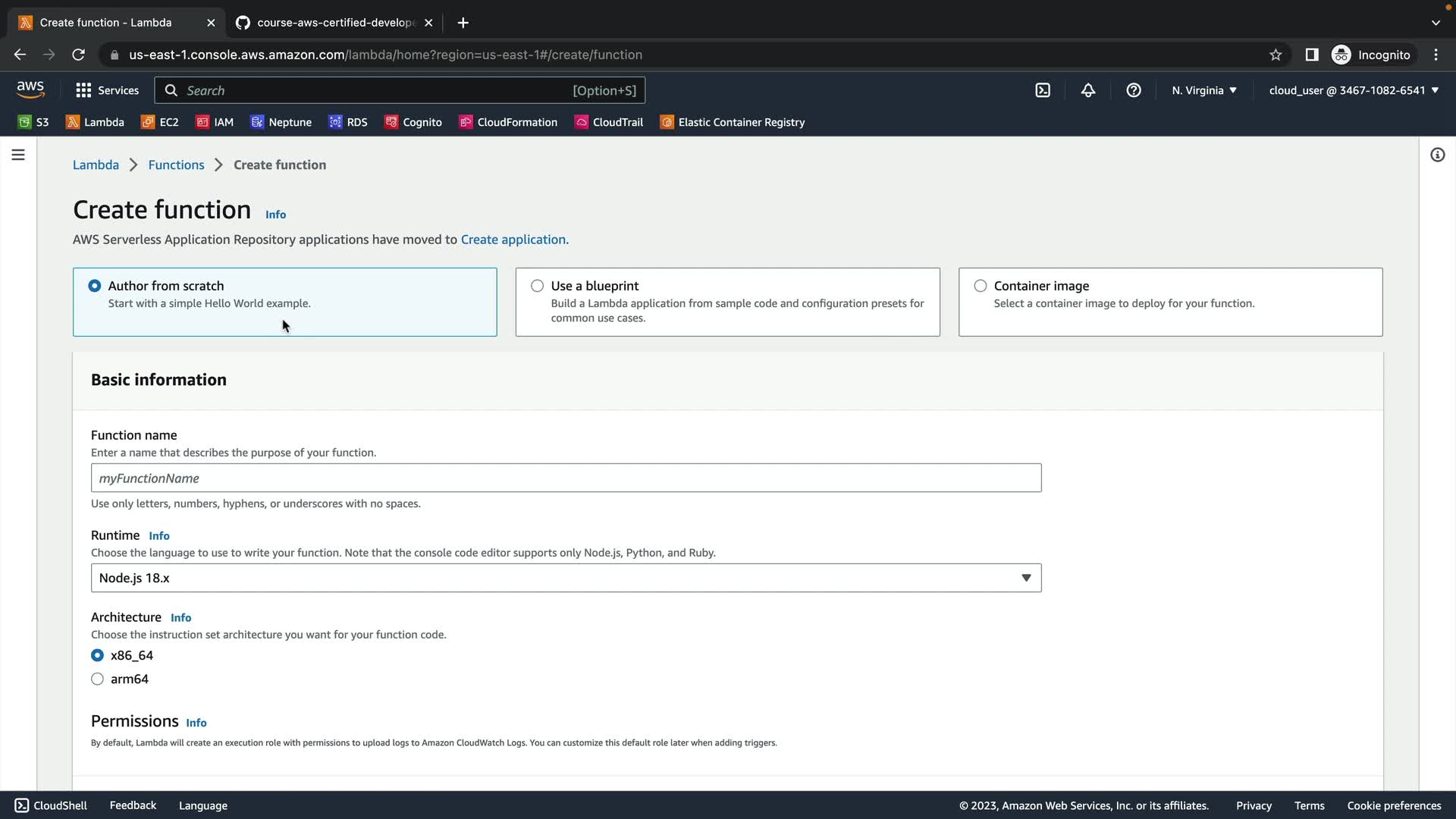
Task: Open the CloudShell terminal icon in header
Action: click(x=1043, y=90)
